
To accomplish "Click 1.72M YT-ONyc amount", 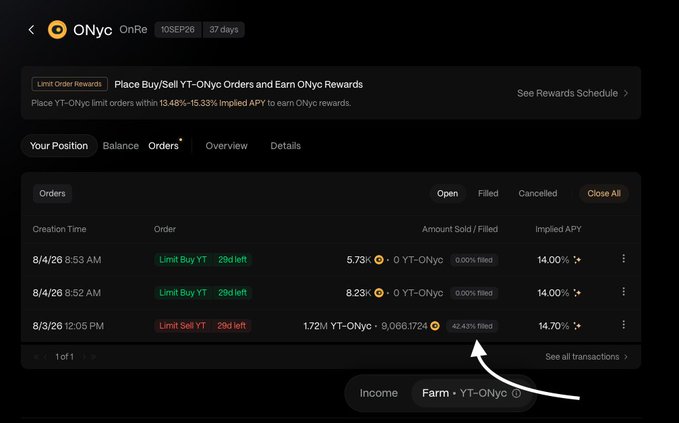I will coord(337,326).
